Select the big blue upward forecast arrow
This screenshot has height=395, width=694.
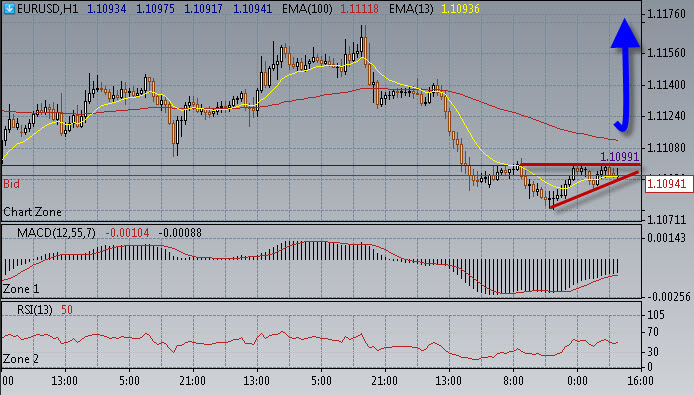[625, 75]
